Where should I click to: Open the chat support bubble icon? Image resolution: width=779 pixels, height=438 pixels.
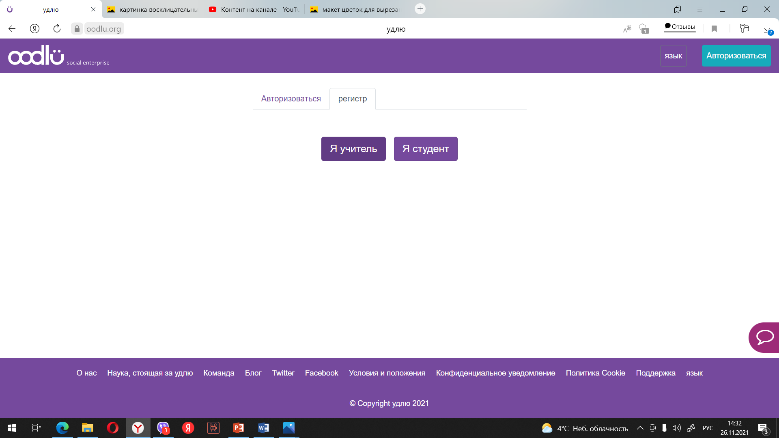click(764, 337)
